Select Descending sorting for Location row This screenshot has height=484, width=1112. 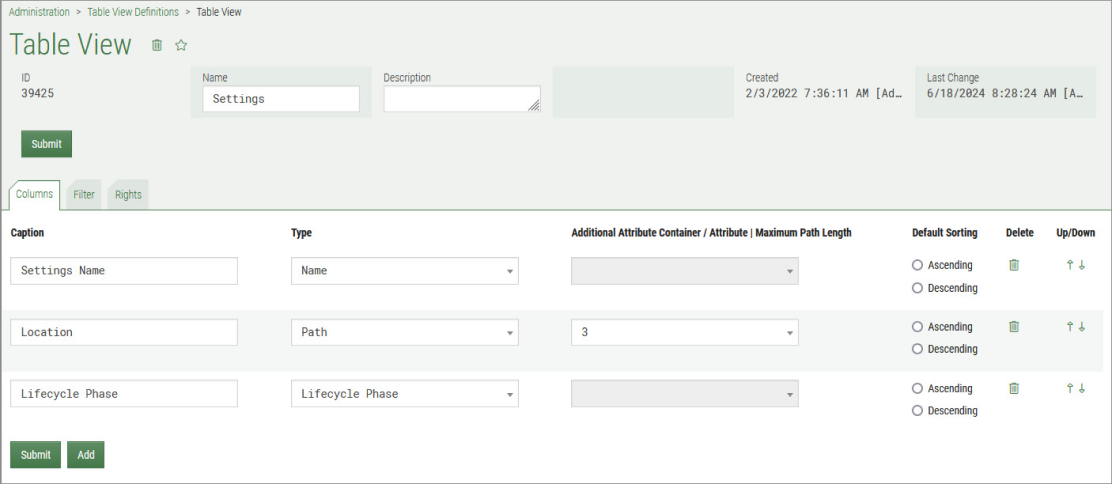point(917,349)
